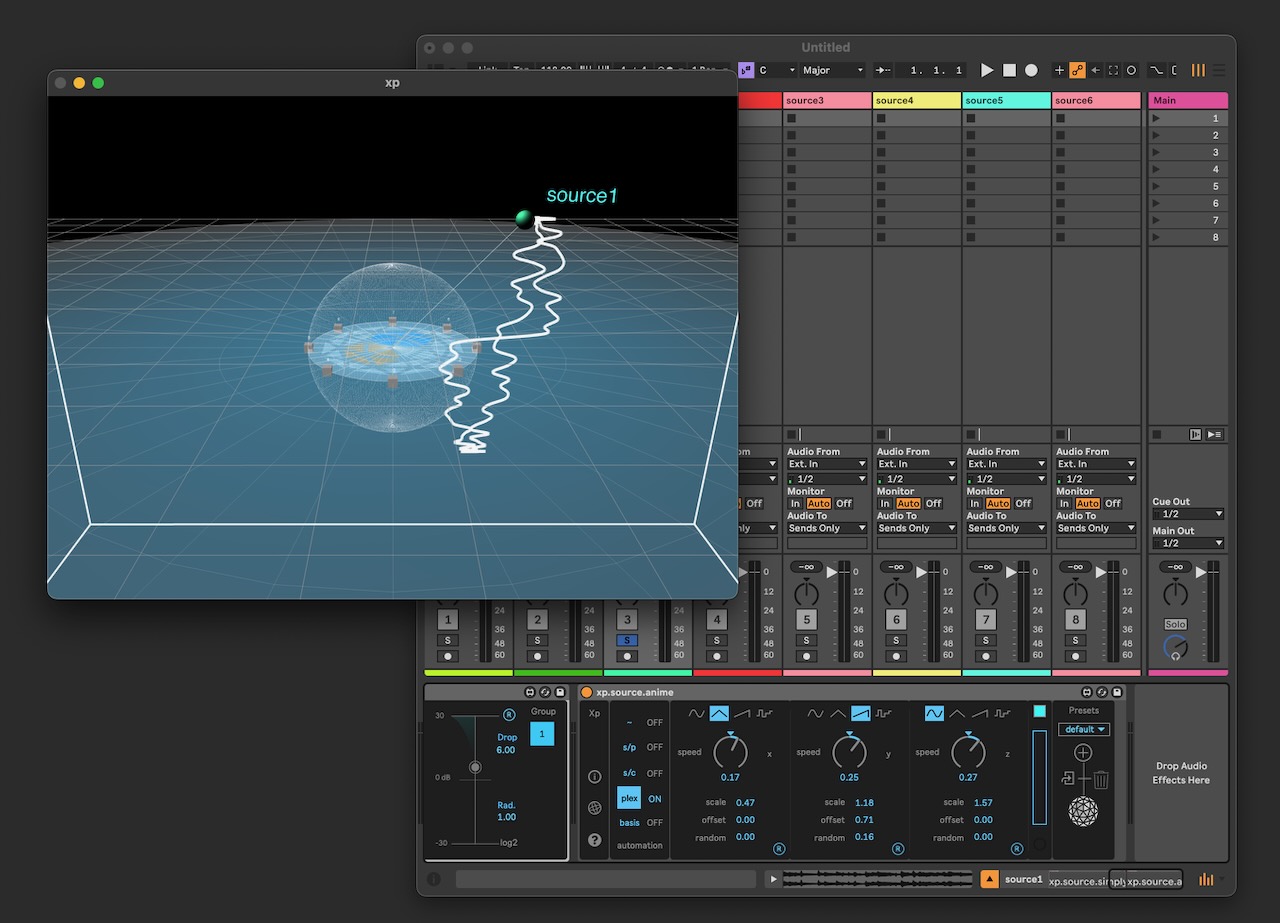This screenshot has height=923, width=1280.
Task: Click the add preset plus circle icon
Action: tap(1083, 752)
